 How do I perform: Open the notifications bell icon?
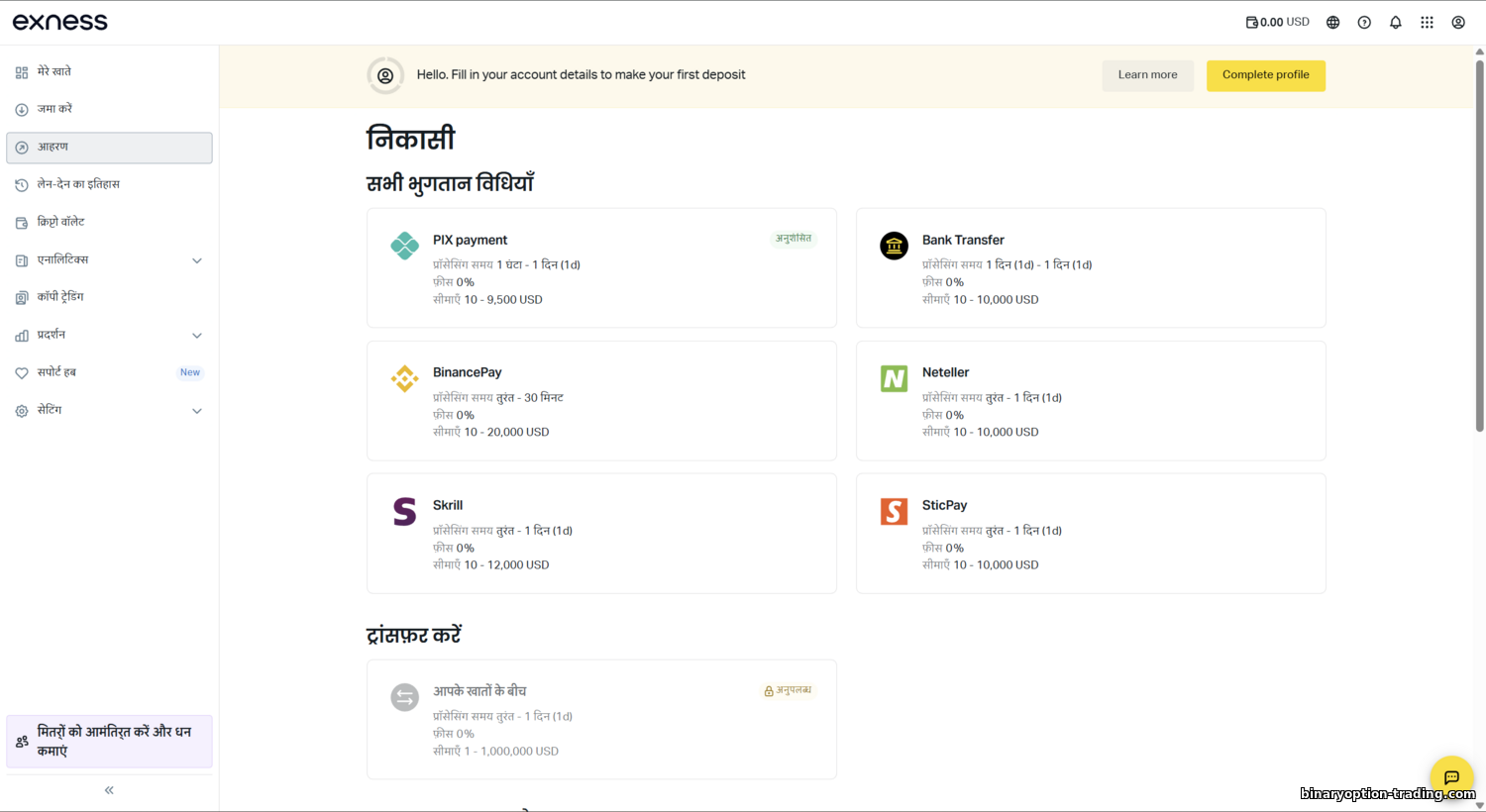(x=1396, y=23)
